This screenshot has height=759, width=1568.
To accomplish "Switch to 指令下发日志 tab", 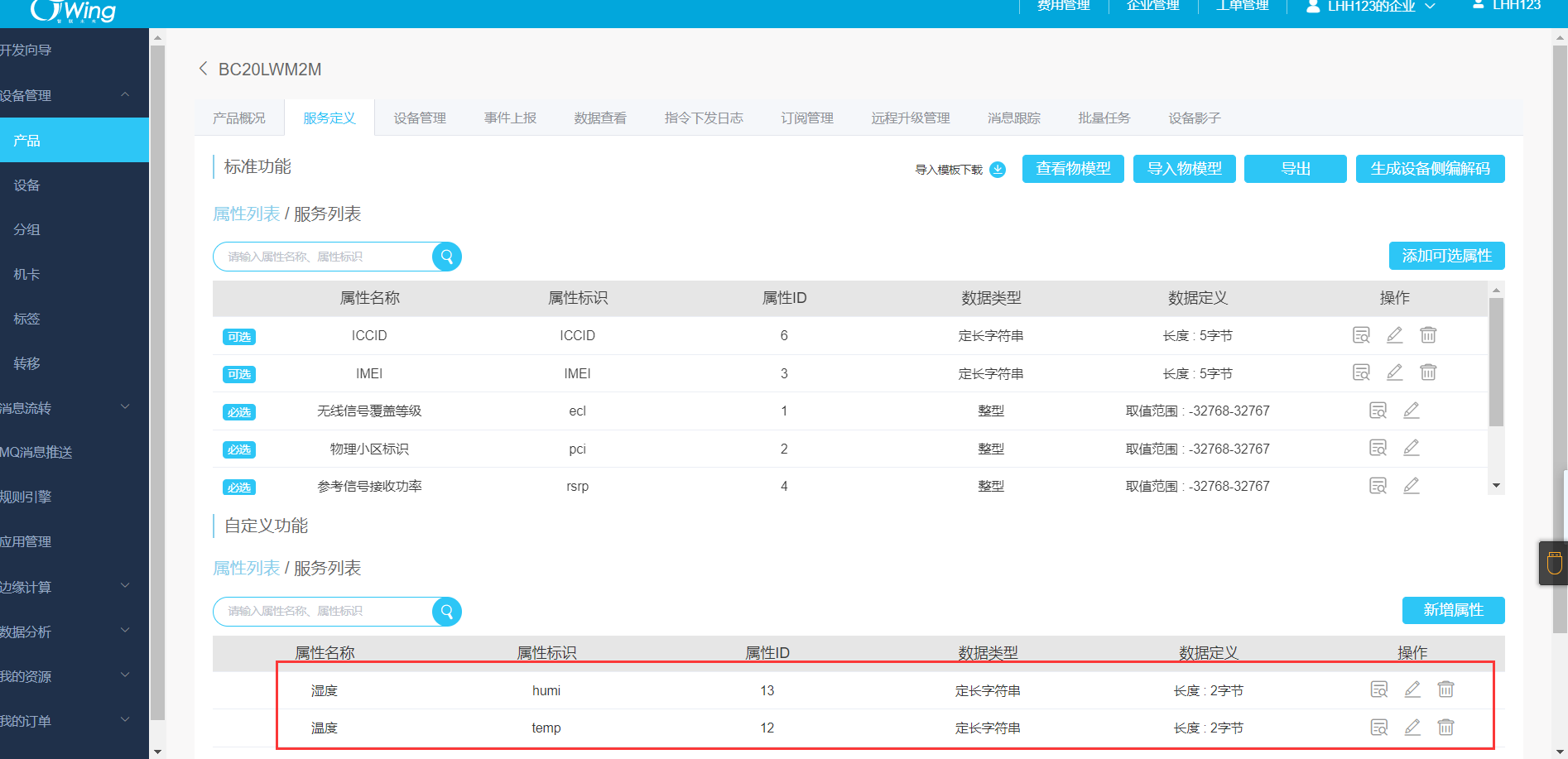I will point(704,118).
